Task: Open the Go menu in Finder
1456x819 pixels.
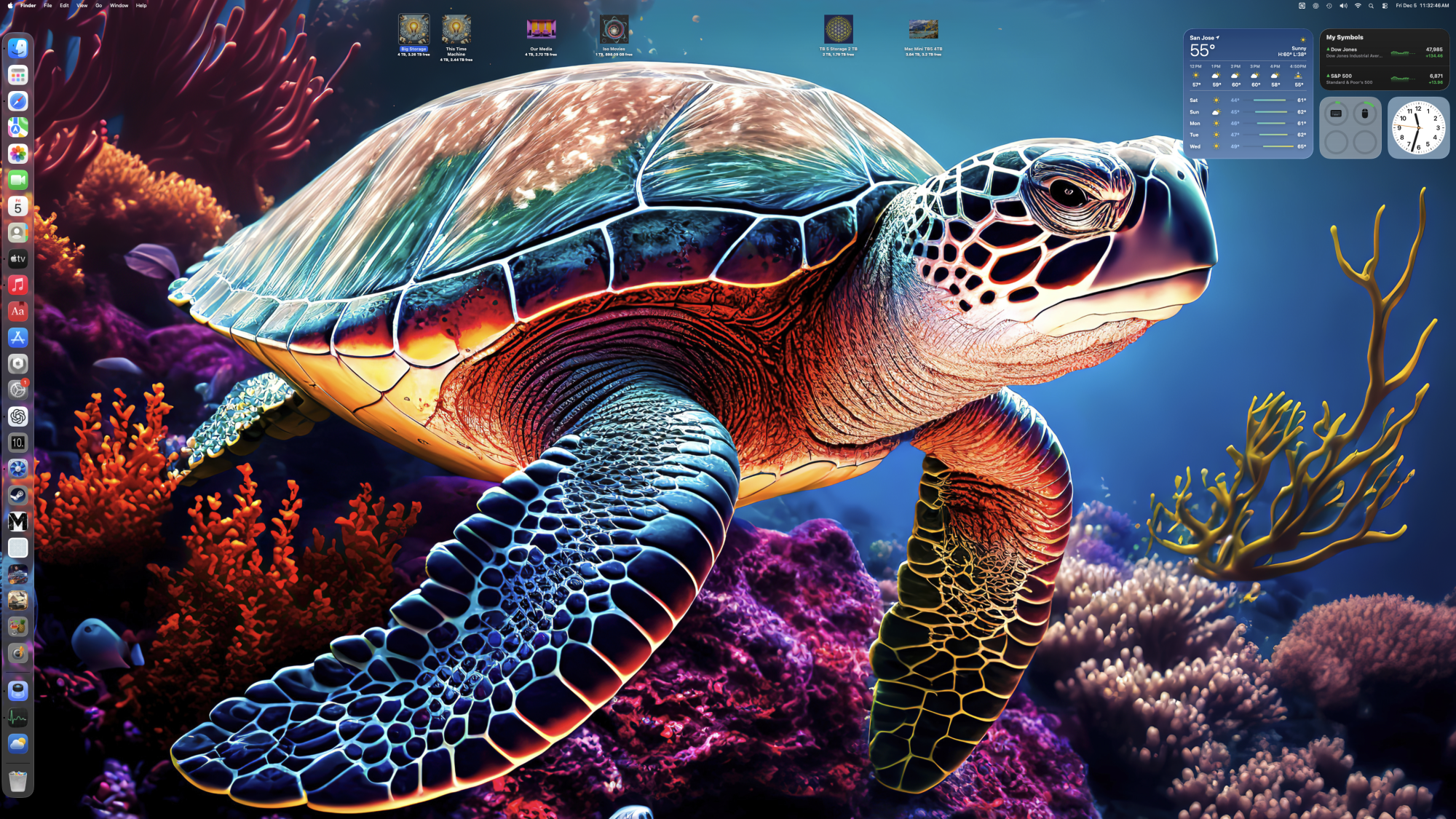Action: tap(98, 5)
